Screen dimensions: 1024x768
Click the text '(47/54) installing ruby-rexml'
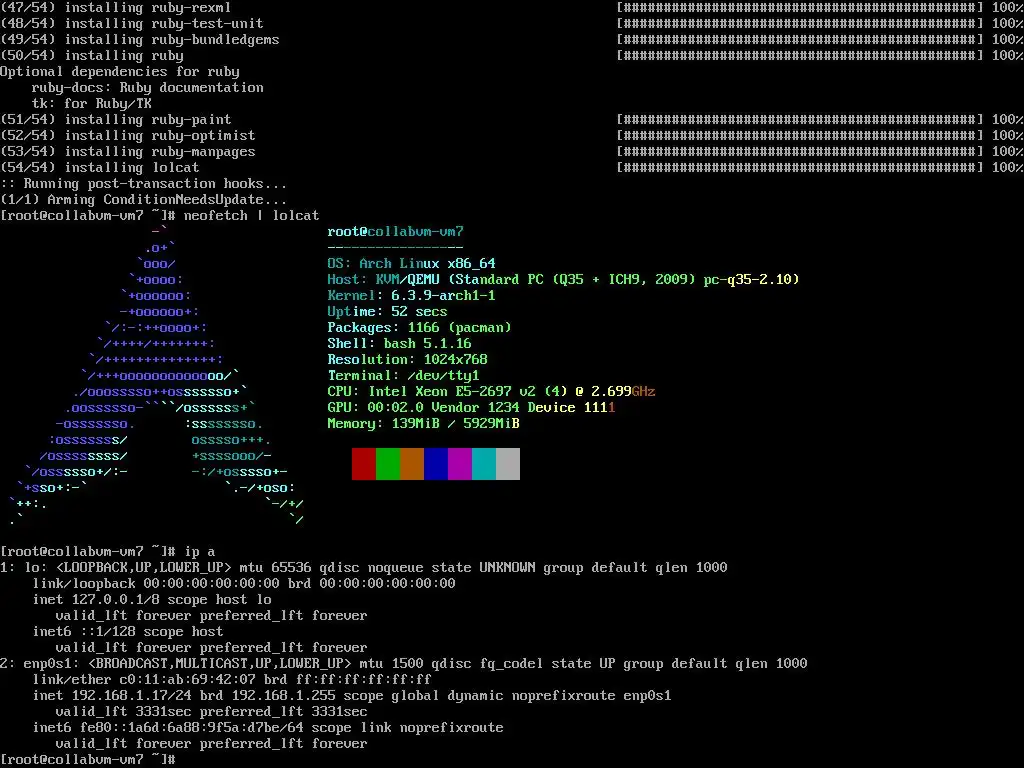click(x=116, y=7)
